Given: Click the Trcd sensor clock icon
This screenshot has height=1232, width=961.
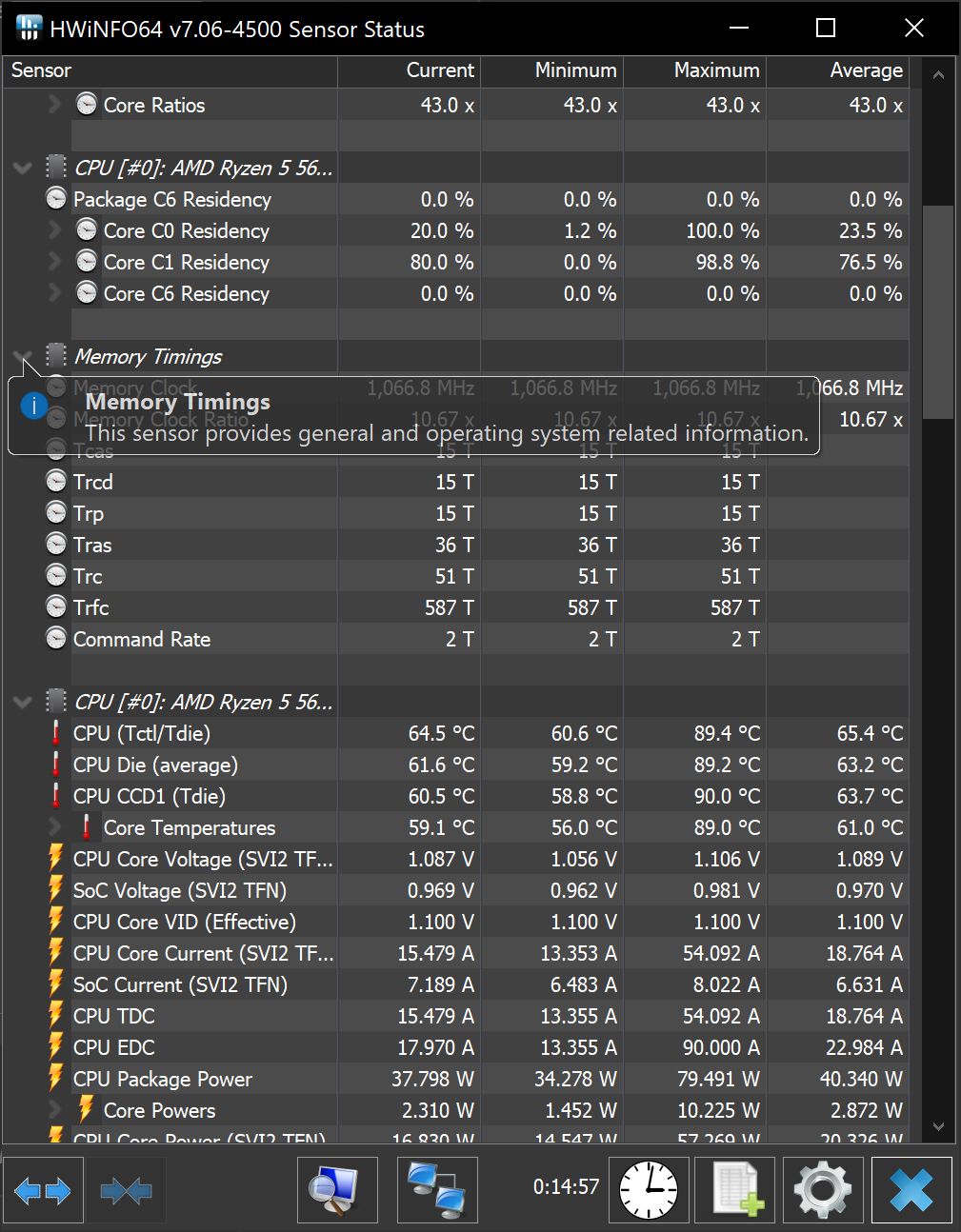Looking at the screenshot, I should [56, 482].
